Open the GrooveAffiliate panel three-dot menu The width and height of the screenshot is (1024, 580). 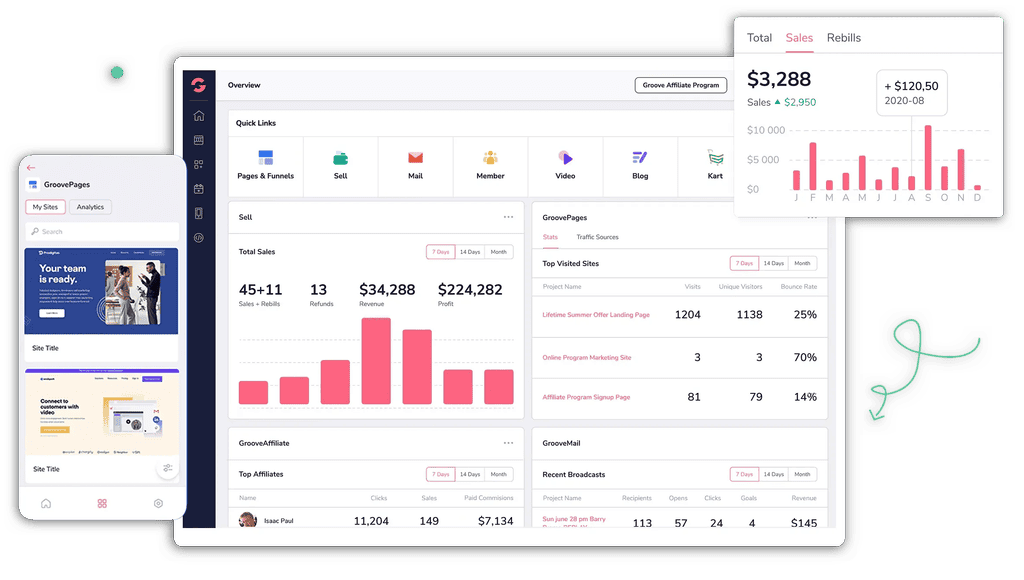point(508,443)
